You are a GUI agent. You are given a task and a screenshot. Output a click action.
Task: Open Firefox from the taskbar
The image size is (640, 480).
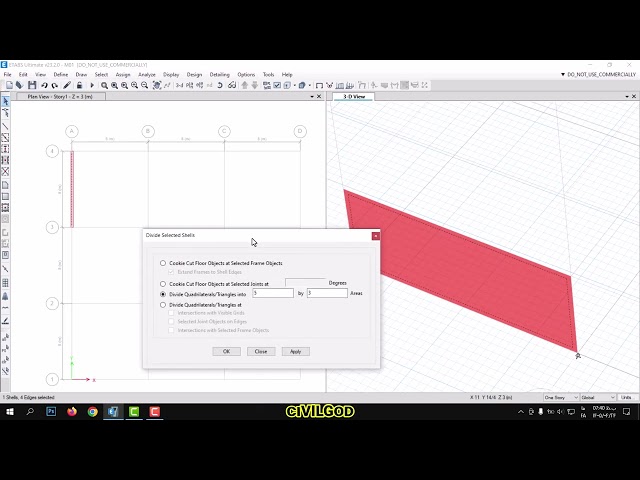72,411
